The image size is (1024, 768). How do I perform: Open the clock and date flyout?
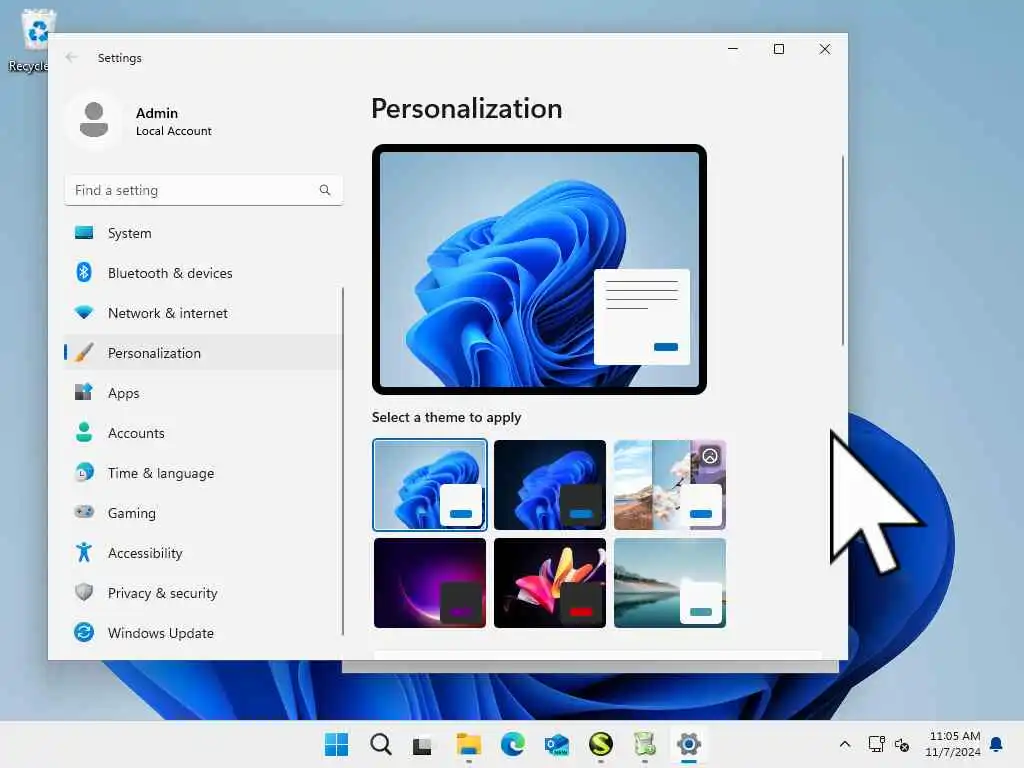tap(953, 744)
